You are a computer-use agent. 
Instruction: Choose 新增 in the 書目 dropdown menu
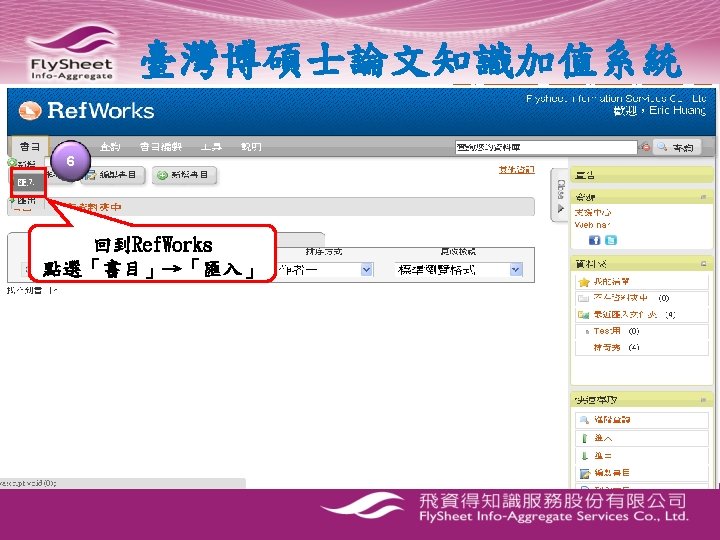pyautogui.click(x=22, y=163)
